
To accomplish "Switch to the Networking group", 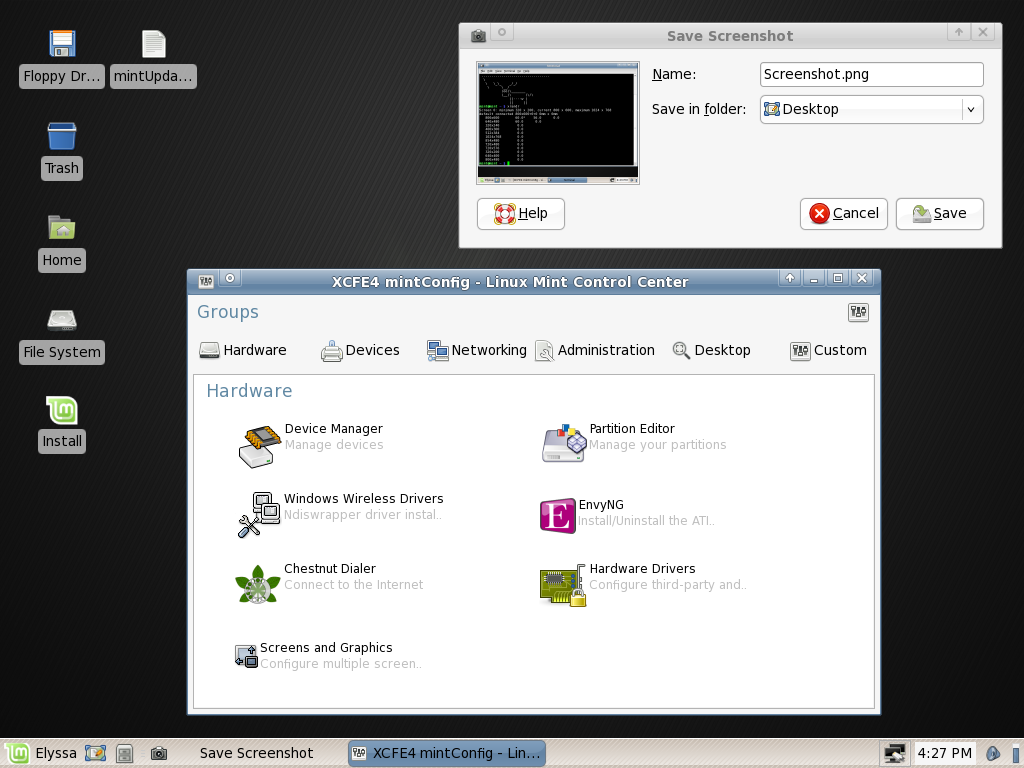I will tap(477, 350).
